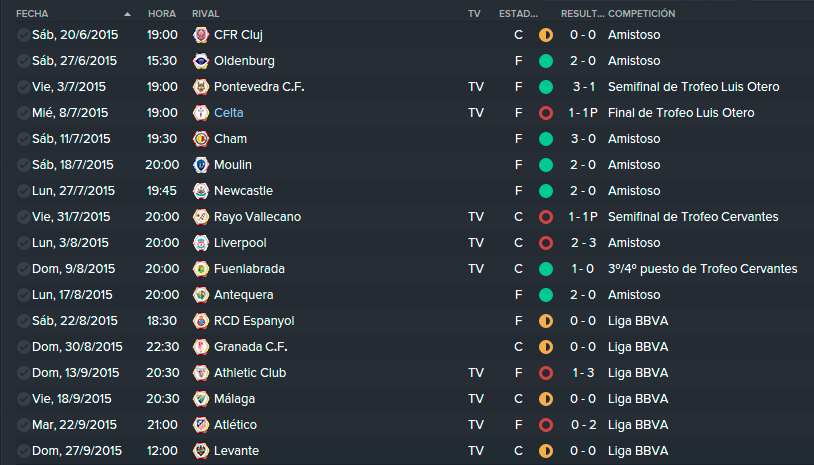Screen dimensions: 814x465
Task: Click the CFR Cluj club badge
Action: click(201, 35)
